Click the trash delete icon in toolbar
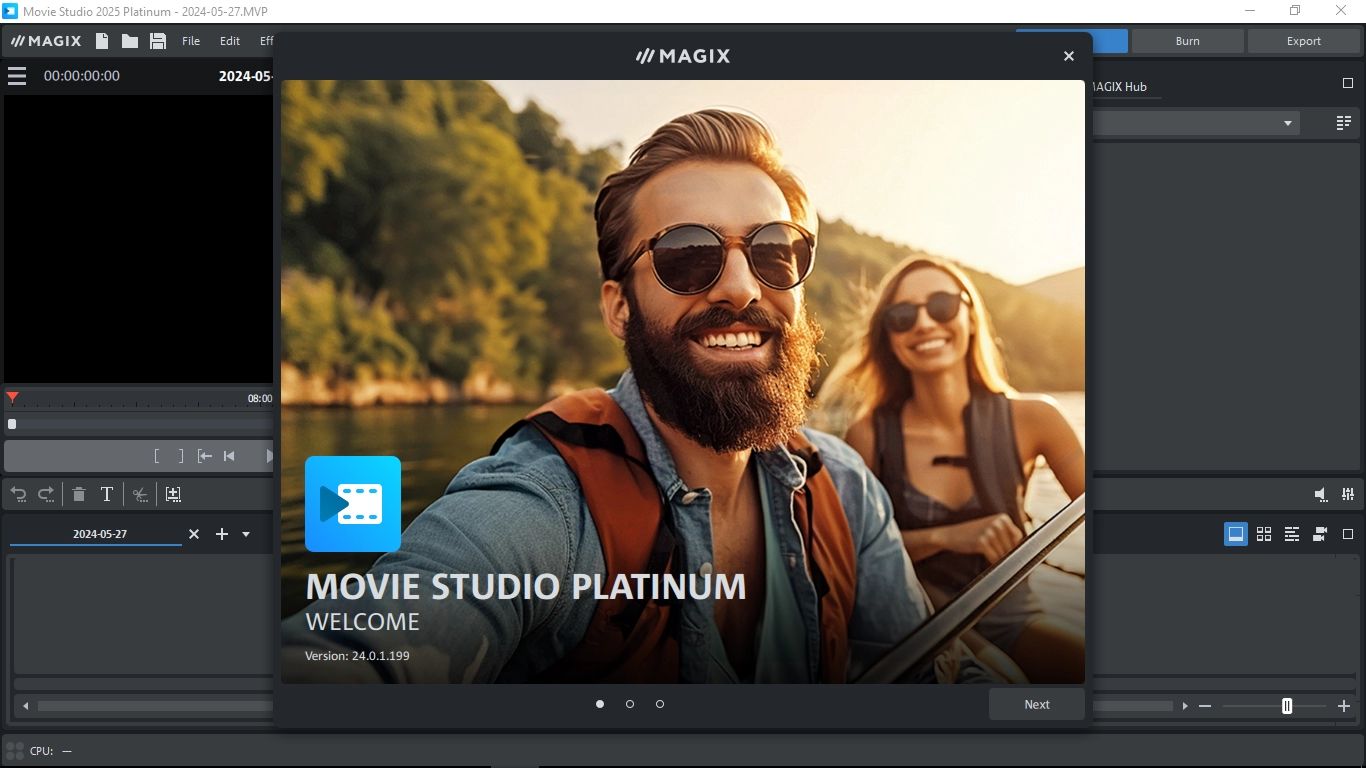 click(x=79, y=494)
